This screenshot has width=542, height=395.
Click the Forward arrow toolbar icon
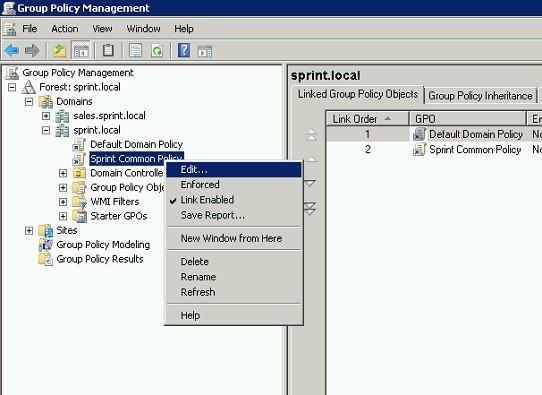[x=32, y=51]
